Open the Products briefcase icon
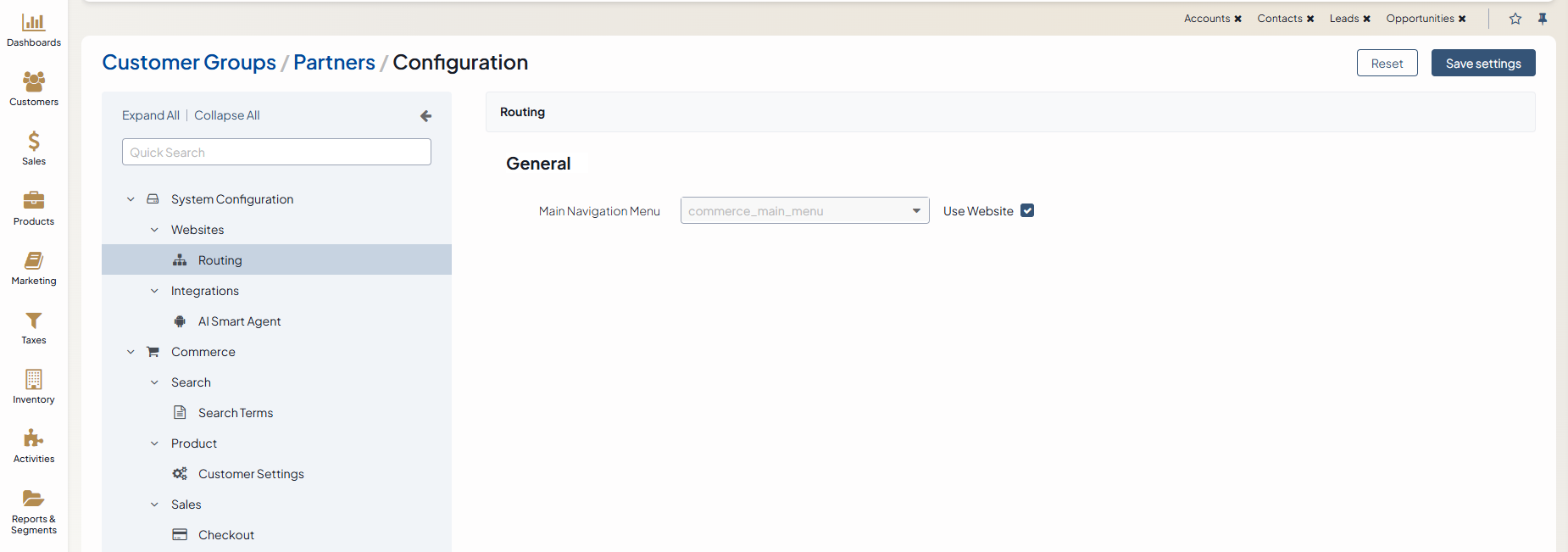Image resolution: width=1568 pixels, height=552 pixels. pos(34,202)
